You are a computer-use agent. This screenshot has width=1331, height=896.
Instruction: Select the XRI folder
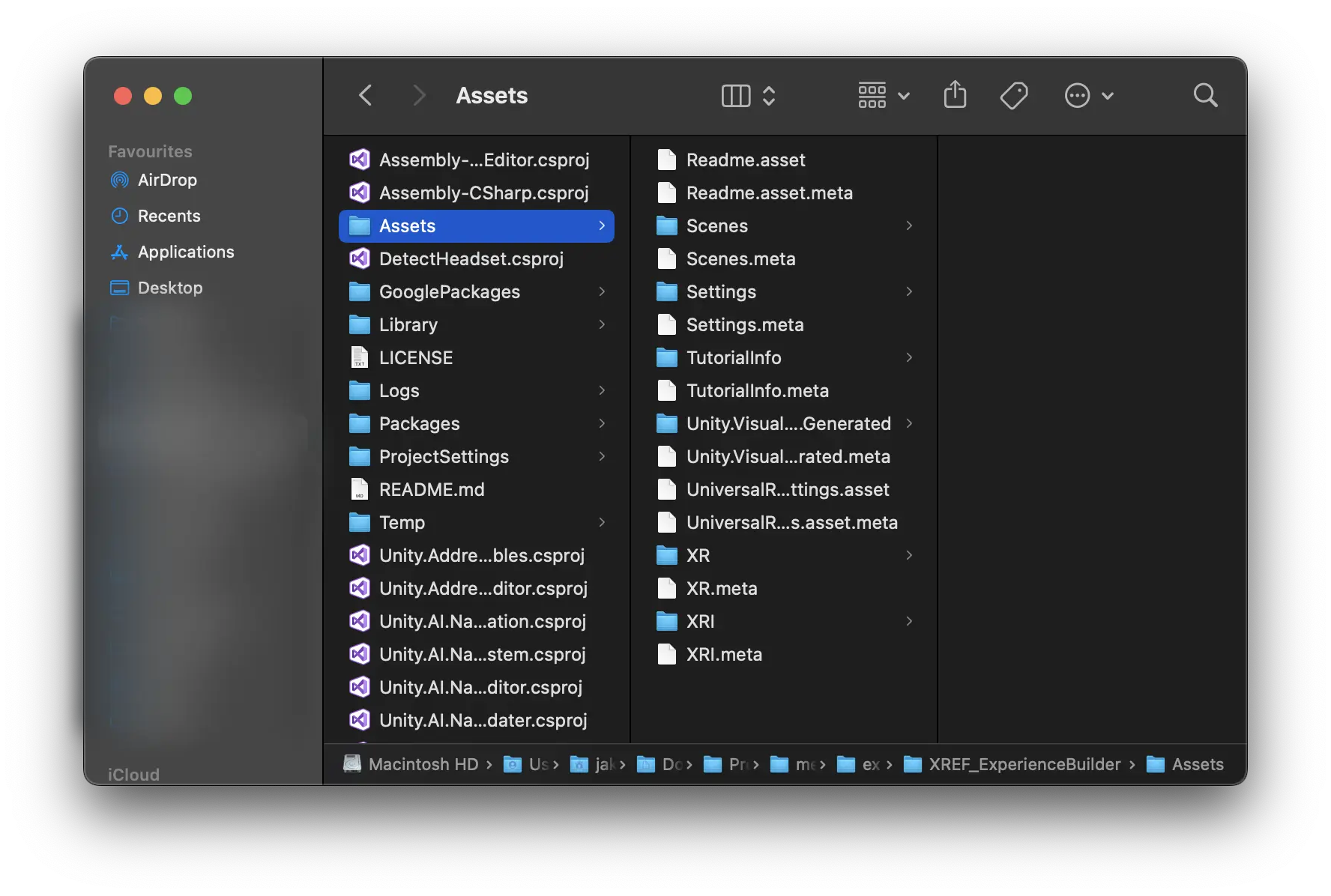tap(700, 621)
